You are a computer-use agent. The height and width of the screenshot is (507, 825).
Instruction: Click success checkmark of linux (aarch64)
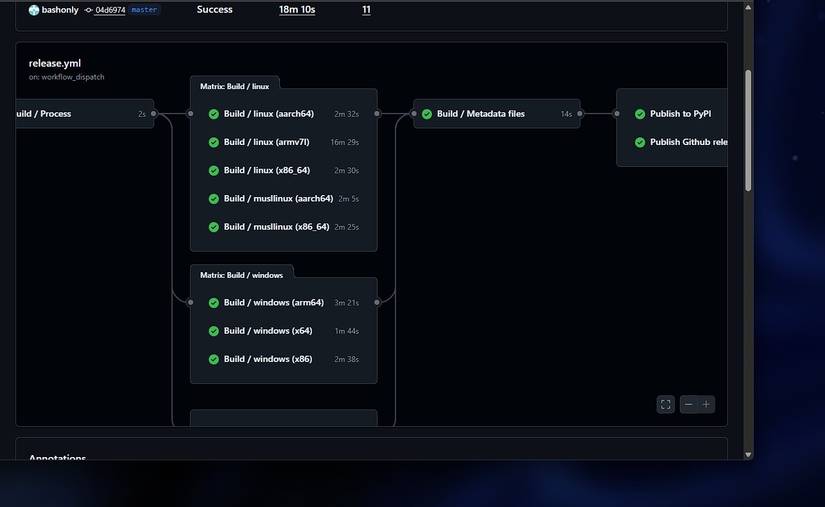tap(214, 114)
